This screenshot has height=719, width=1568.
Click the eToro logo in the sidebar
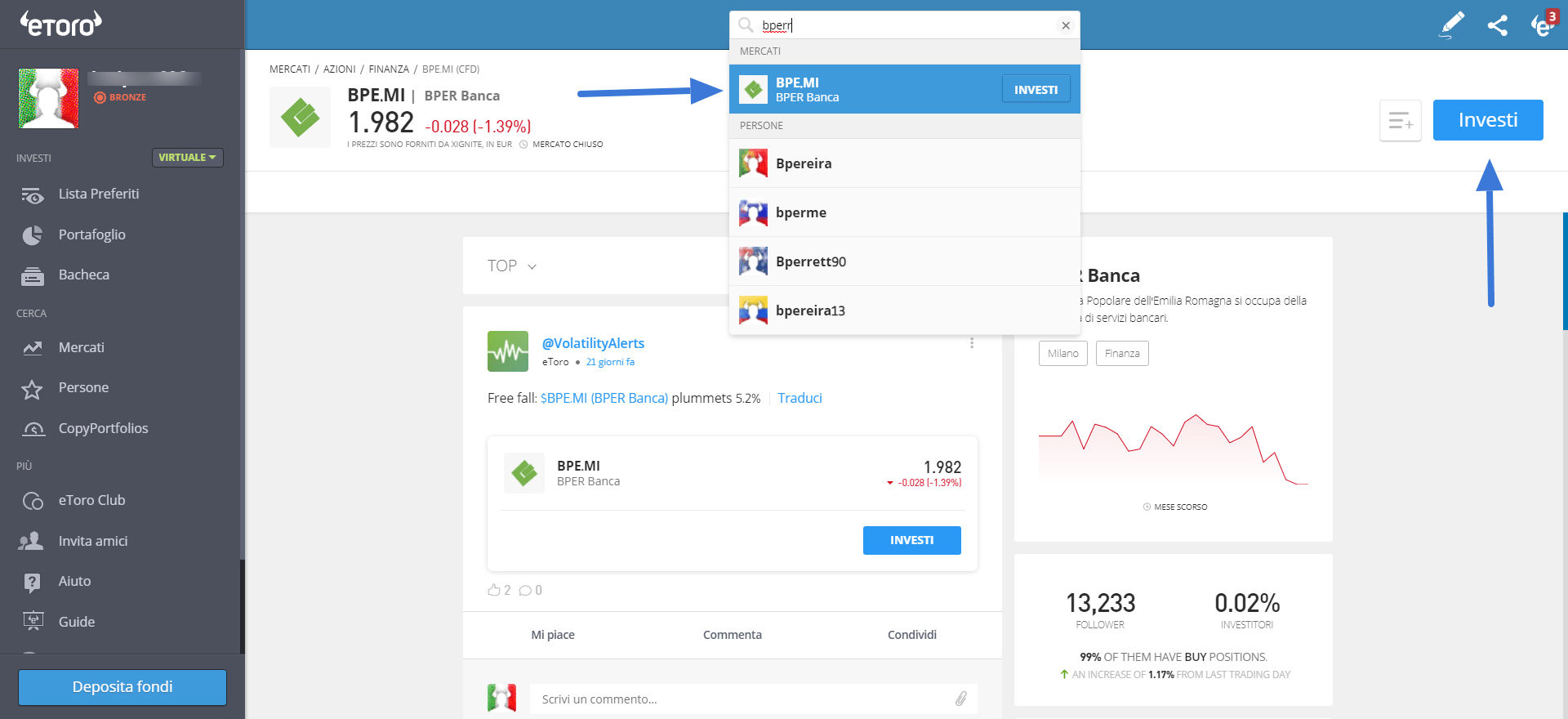click(61, 24)
